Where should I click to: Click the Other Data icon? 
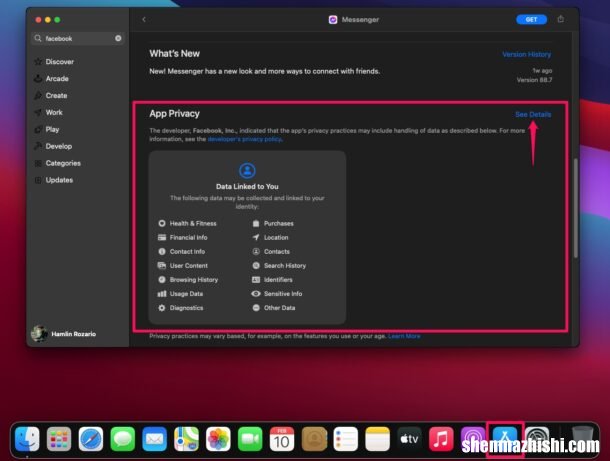256,308
